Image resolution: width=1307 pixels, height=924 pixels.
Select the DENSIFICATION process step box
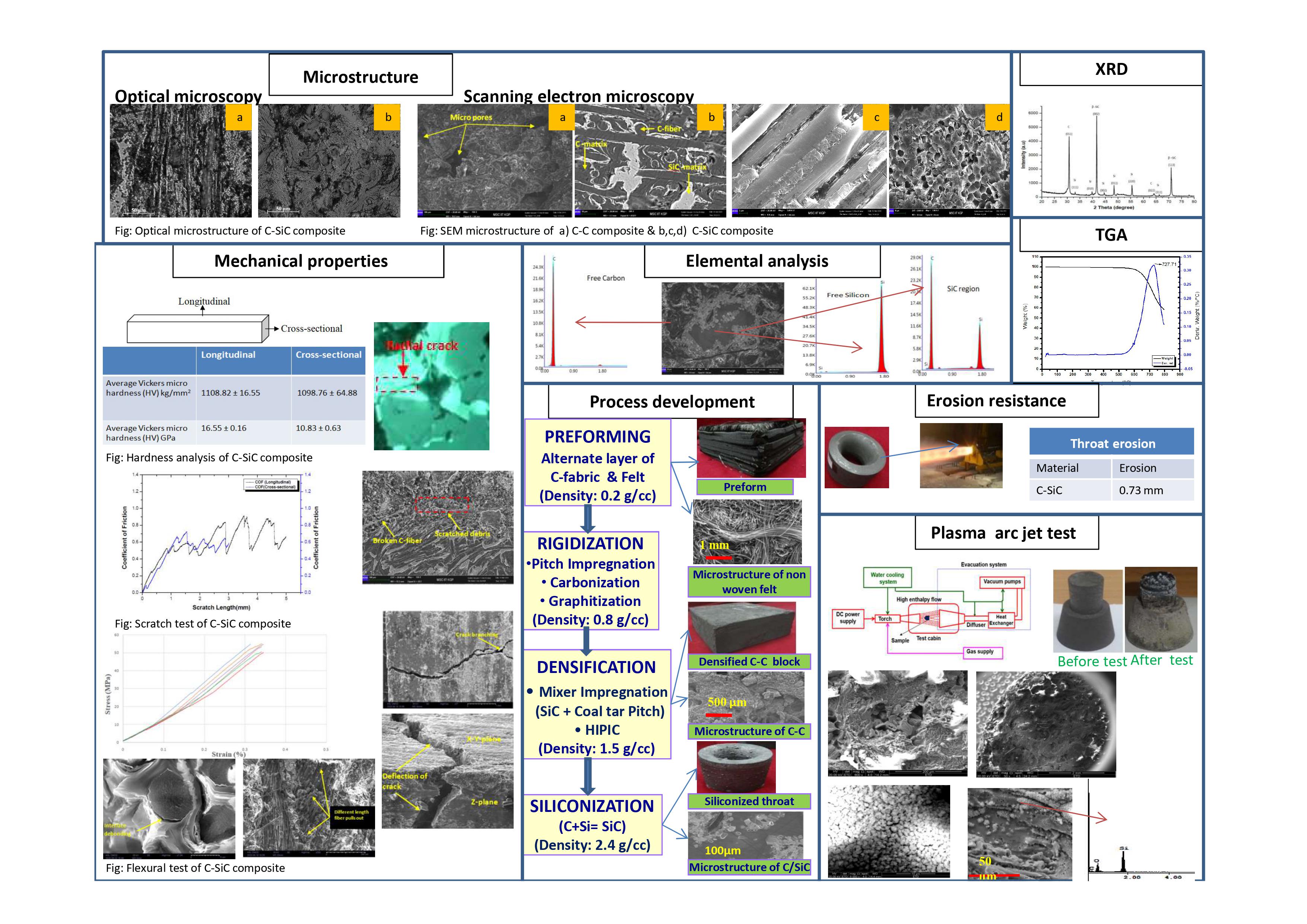[597, 704]
